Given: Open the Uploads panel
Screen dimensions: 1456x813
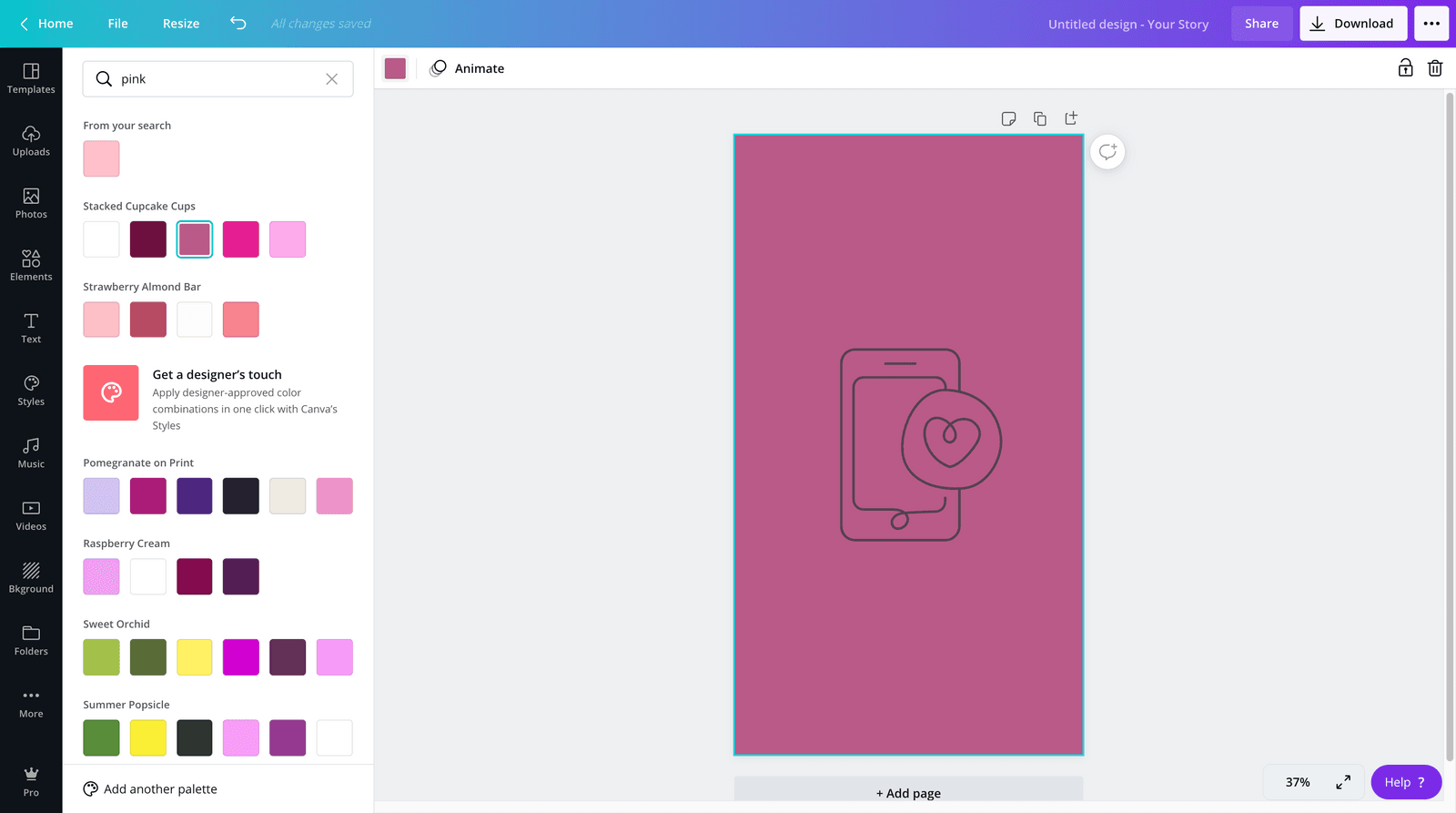Looking at the screenshot, I should (x=31, y=141).
